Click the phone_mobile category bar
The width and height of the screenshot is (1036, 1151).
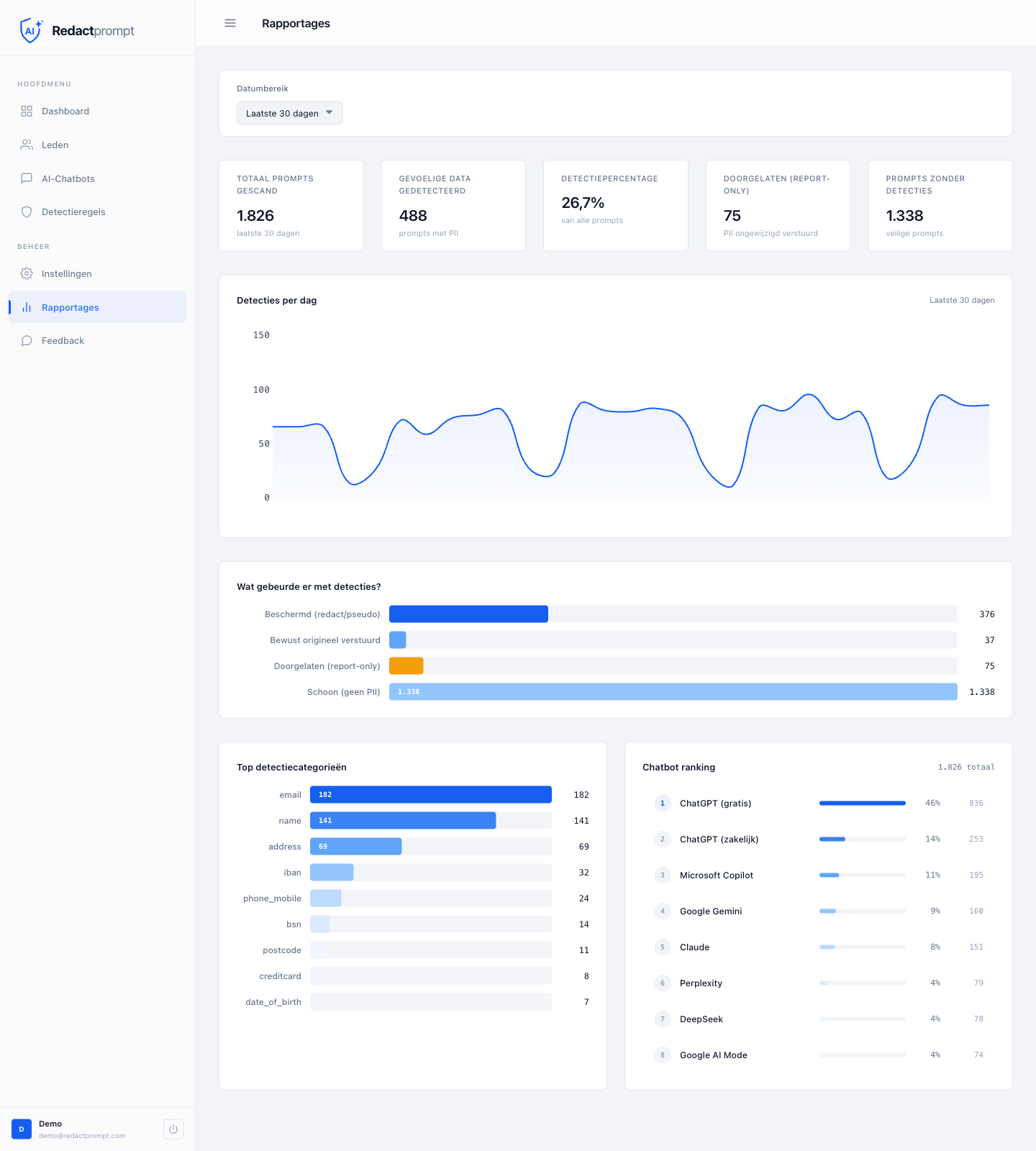(x=326, y=898)
